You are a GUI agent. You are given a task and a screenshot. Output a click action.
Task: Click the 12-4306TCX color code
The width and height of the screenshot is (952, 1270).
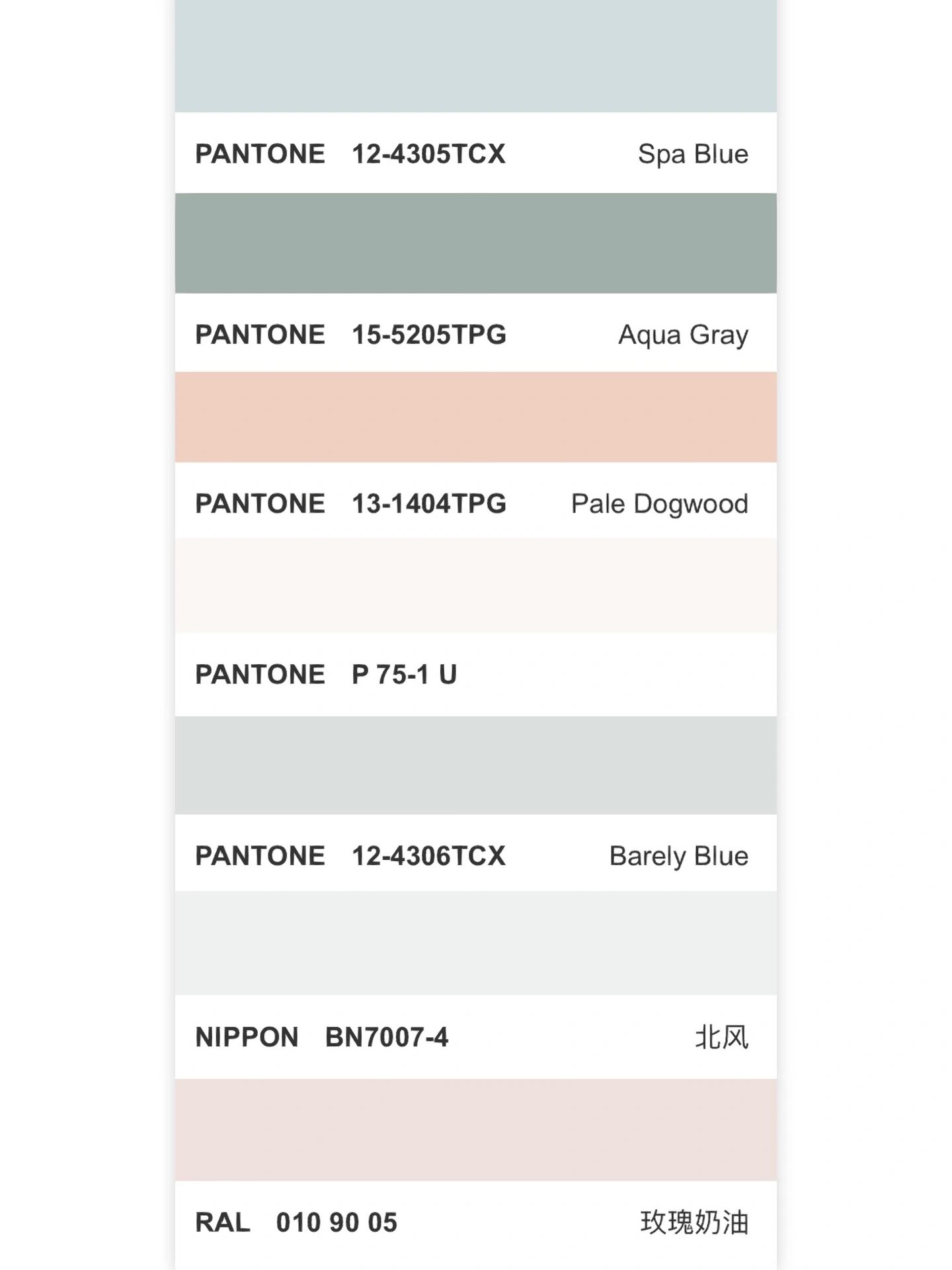[428, 856]
